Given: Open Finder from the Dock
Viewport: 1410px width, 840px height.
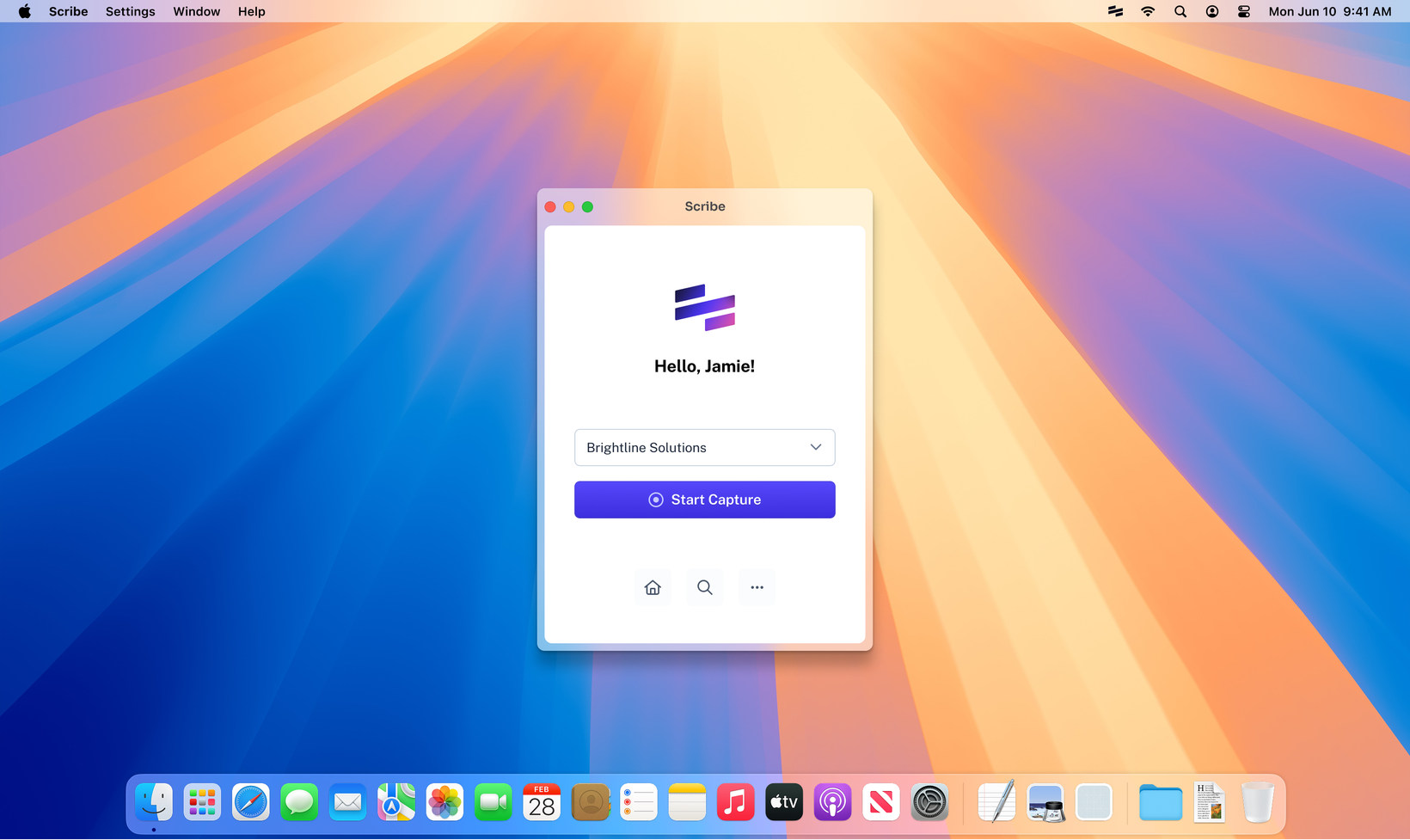Looking at the screenshot, I should pos(154,803).
